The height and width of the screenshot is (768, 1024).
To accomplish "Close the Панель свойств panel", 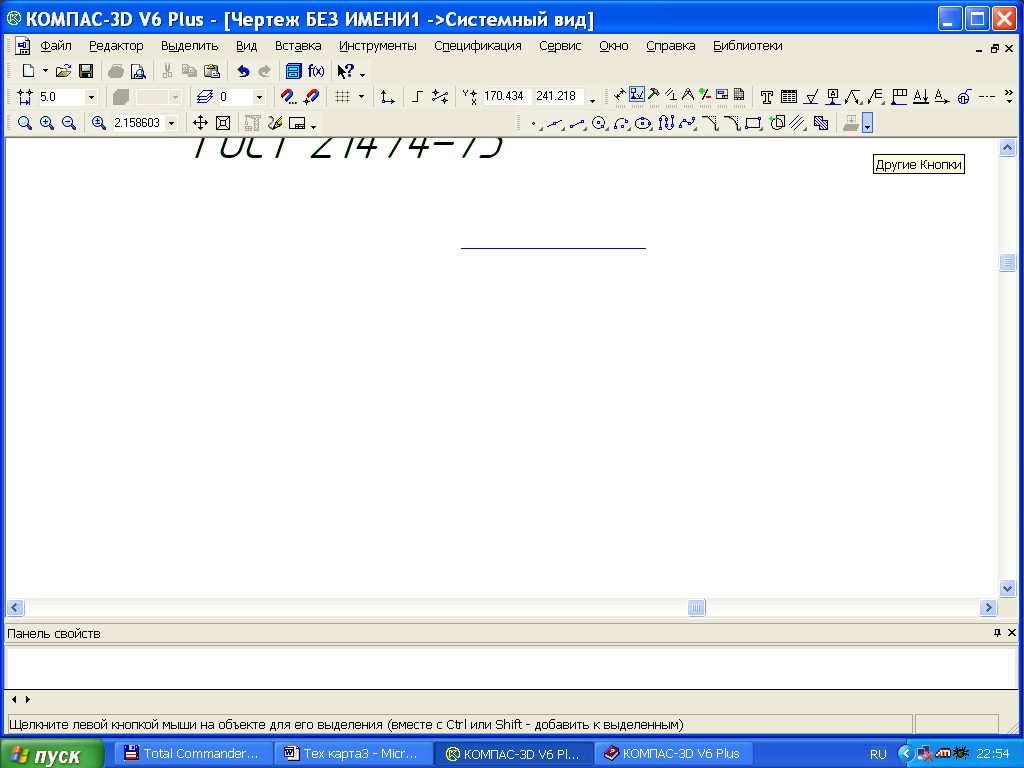I will (1012, 632).
